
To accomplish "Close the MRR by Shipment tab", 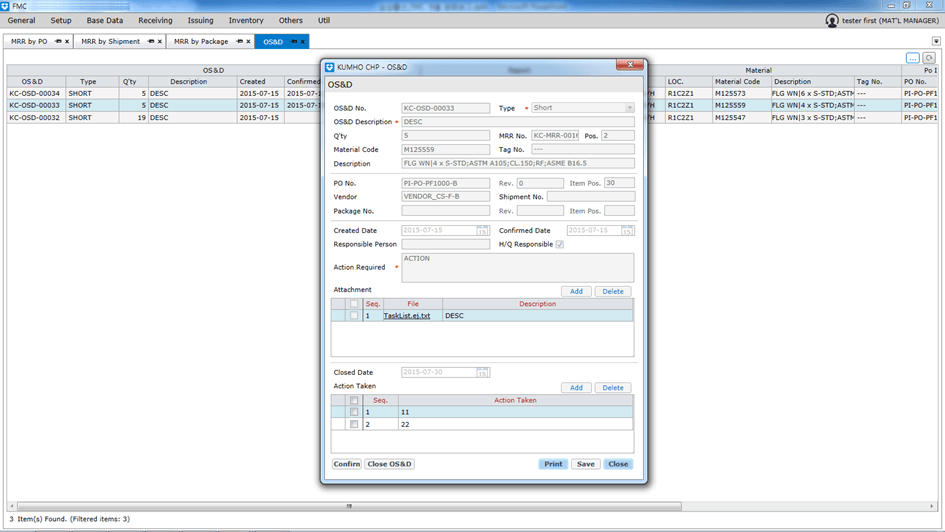I will (x=161, y=42).
